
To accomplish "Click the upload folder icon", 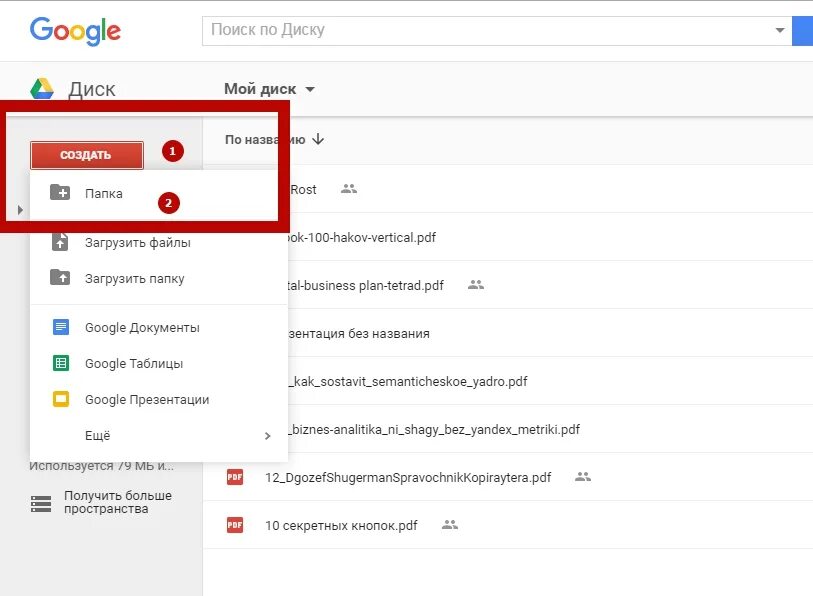I will click(x=60, y=278).
